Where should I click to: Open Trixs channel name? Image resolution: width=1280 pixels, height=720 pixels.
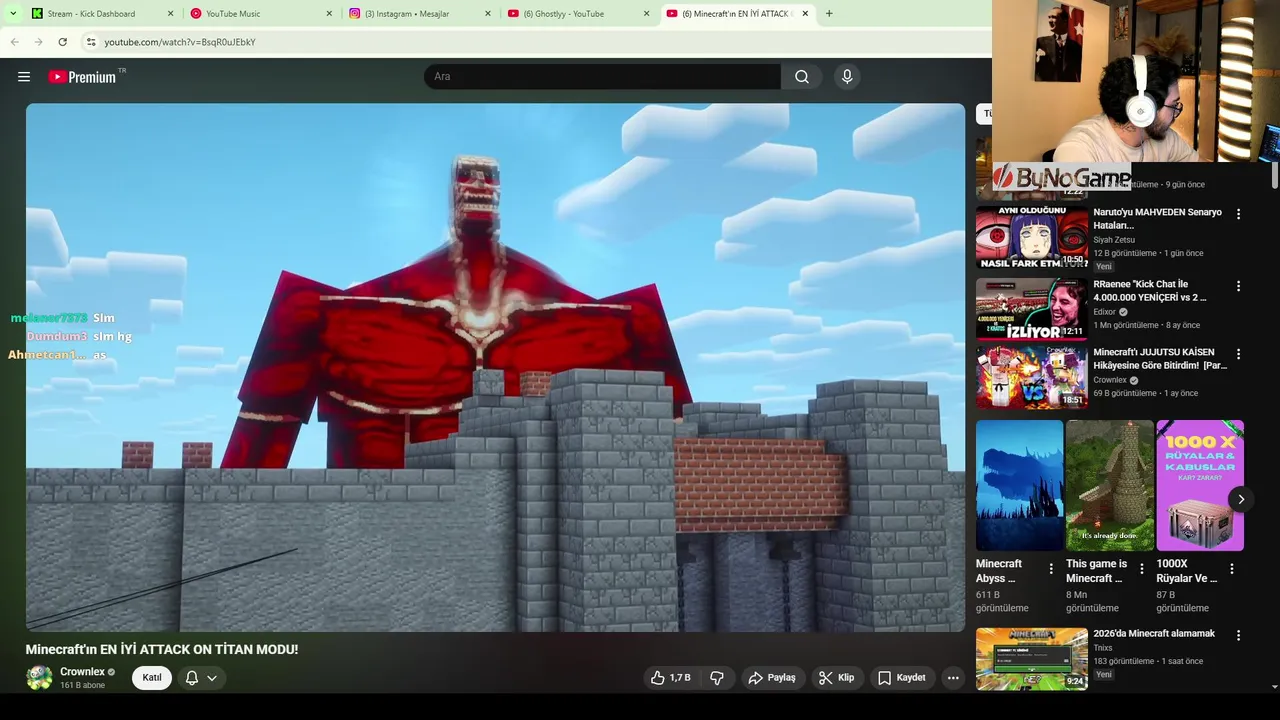[1102, 648]
